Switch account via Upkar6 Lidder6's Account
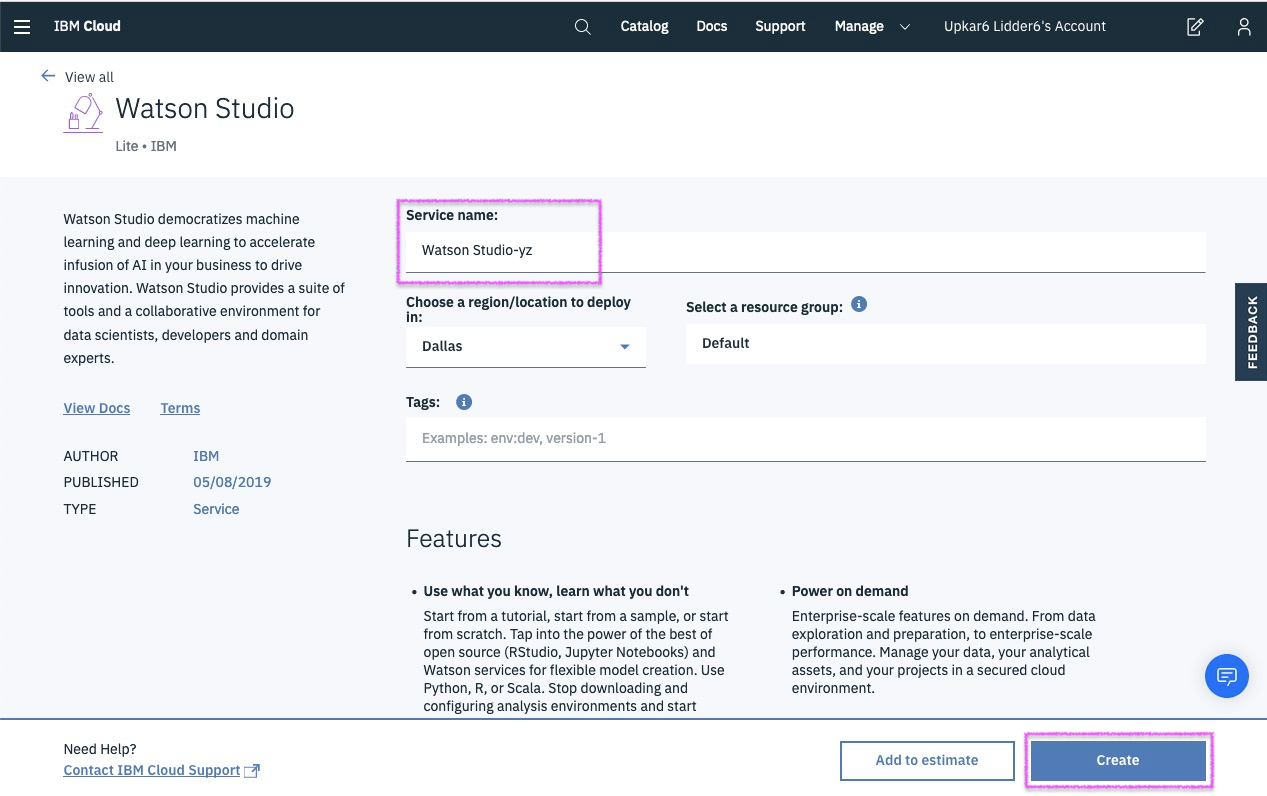The image size is (1267, 796). [1025, 26]
